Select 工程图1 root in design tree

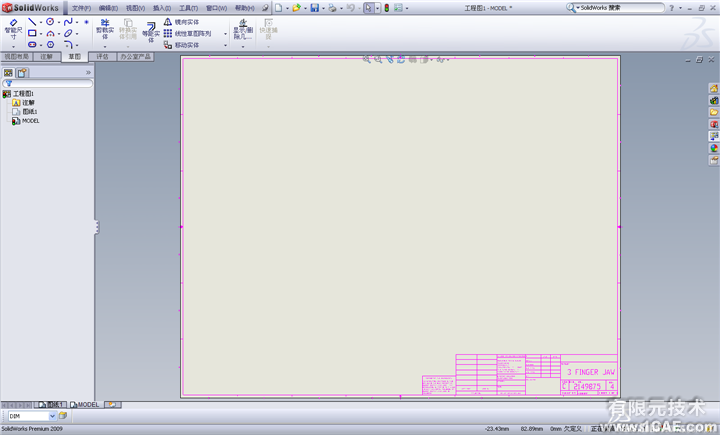coord(18,94)
